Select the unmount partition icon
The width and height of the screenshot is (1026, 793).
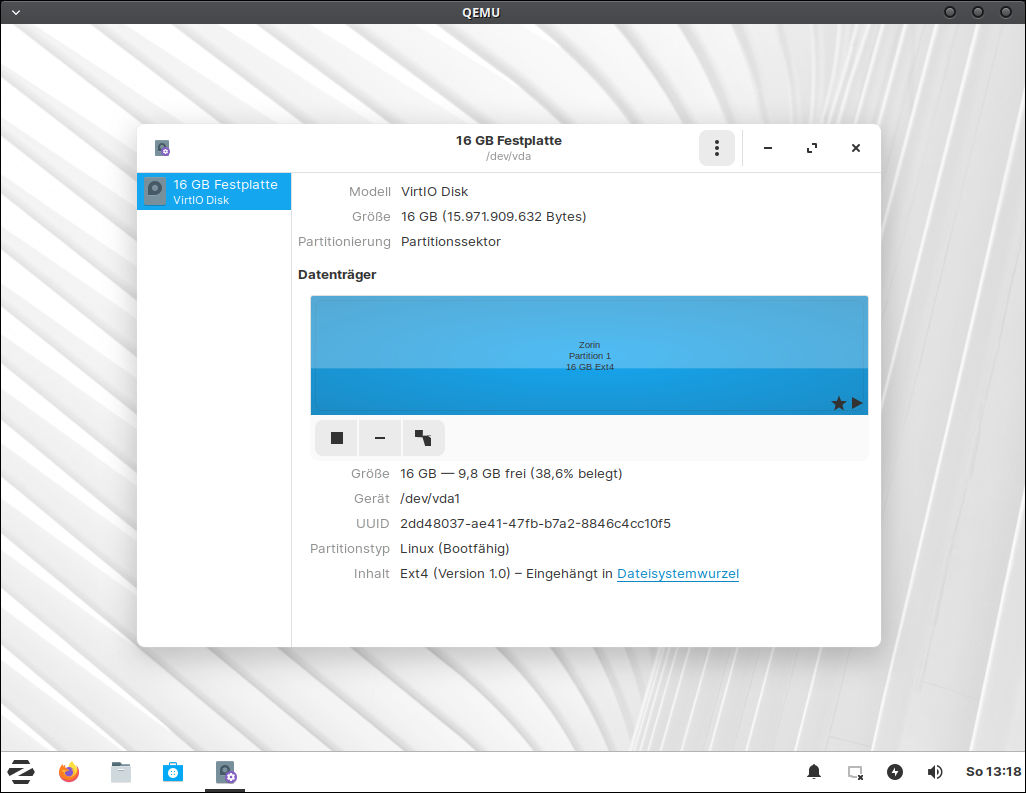coord(336,437)
